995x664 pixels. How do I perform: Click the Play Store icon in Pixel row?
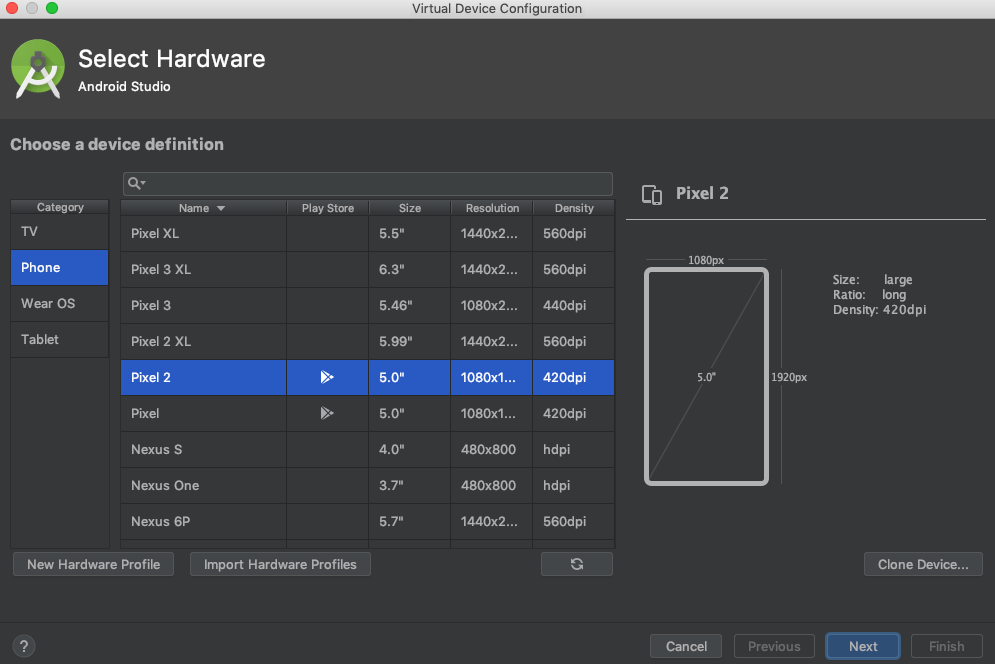click(327, 413)
